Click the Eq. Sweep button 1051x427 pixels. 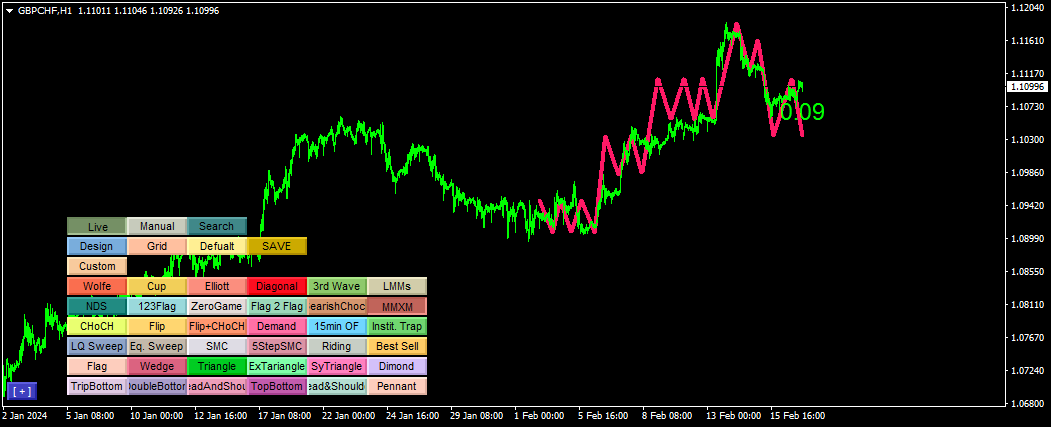point(157,347)
